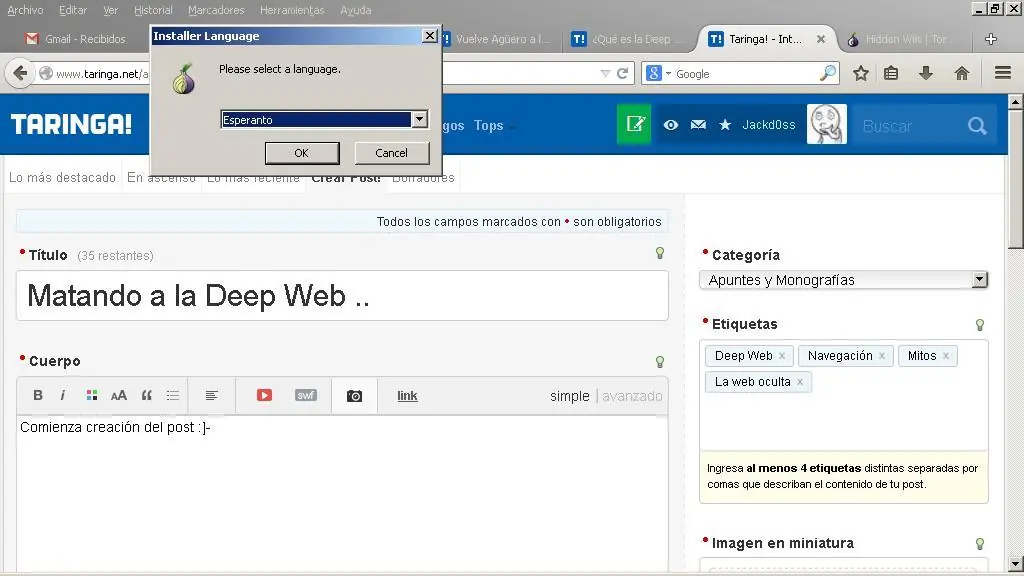The height and width of the screenshot is (576, 1024).
Task: Close the Installer Language dialog
Action: (429, 36)
